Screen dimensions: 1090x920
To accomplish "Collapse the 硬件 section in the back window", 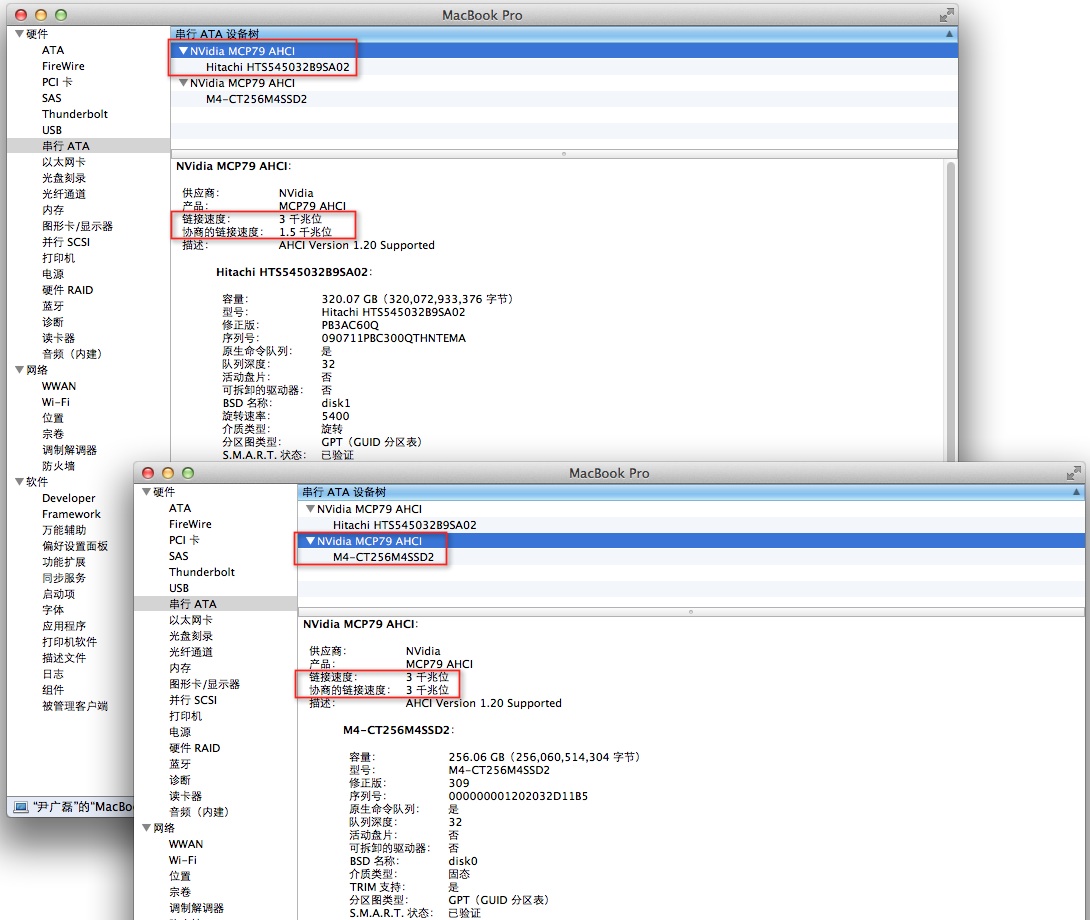I will tap(19, 33).
